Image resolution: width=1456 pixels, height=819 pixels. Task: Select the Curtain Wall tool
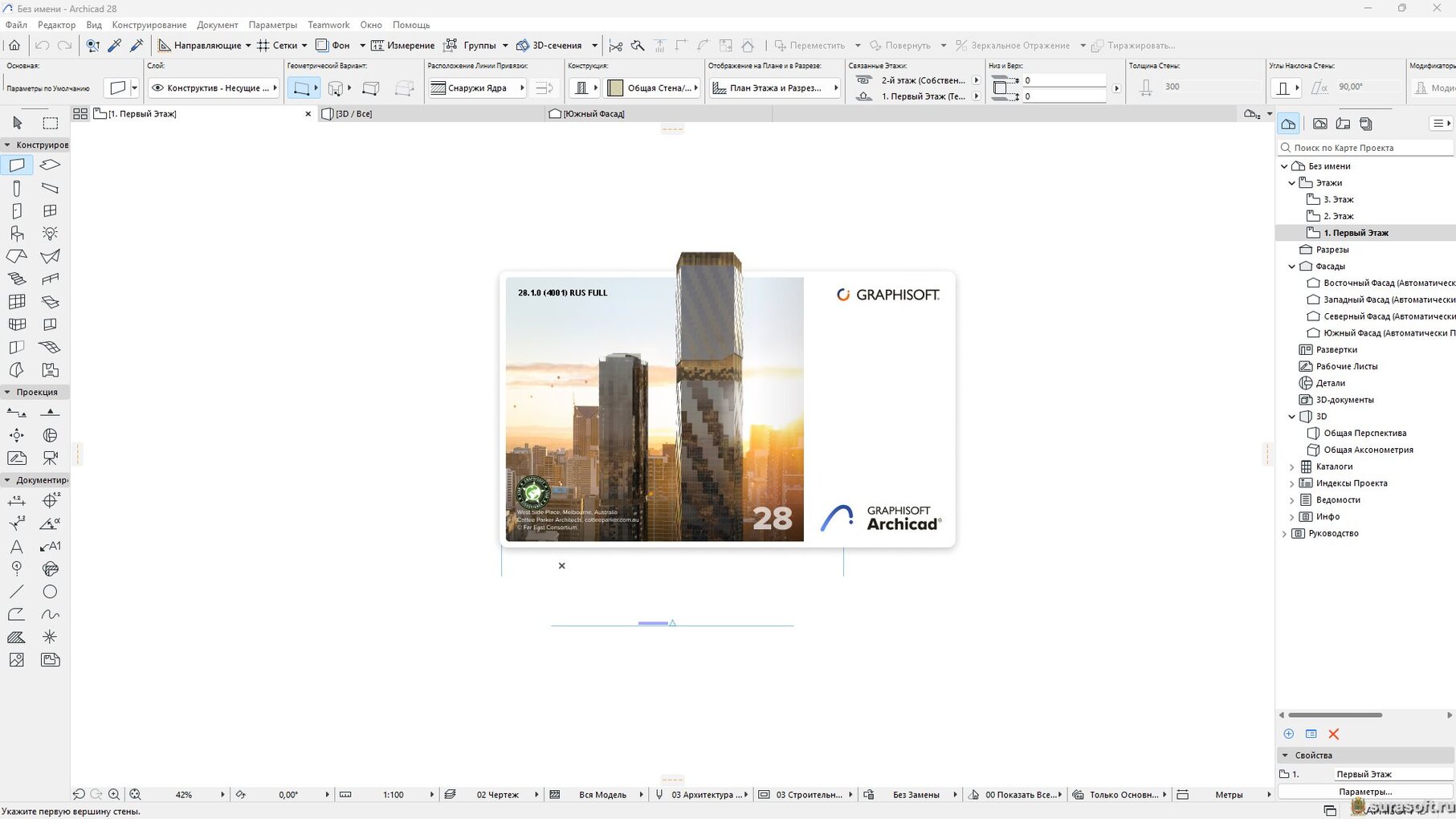[x=17, y=302]
